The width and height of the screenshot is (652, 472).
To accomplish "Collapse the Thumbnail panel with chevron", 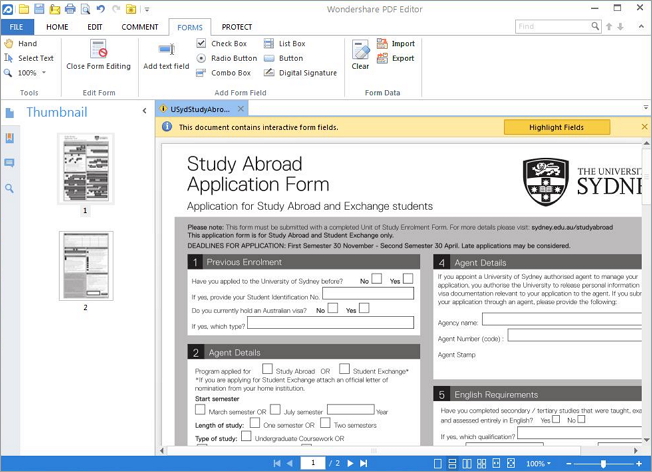I will [x=144, y=111].
